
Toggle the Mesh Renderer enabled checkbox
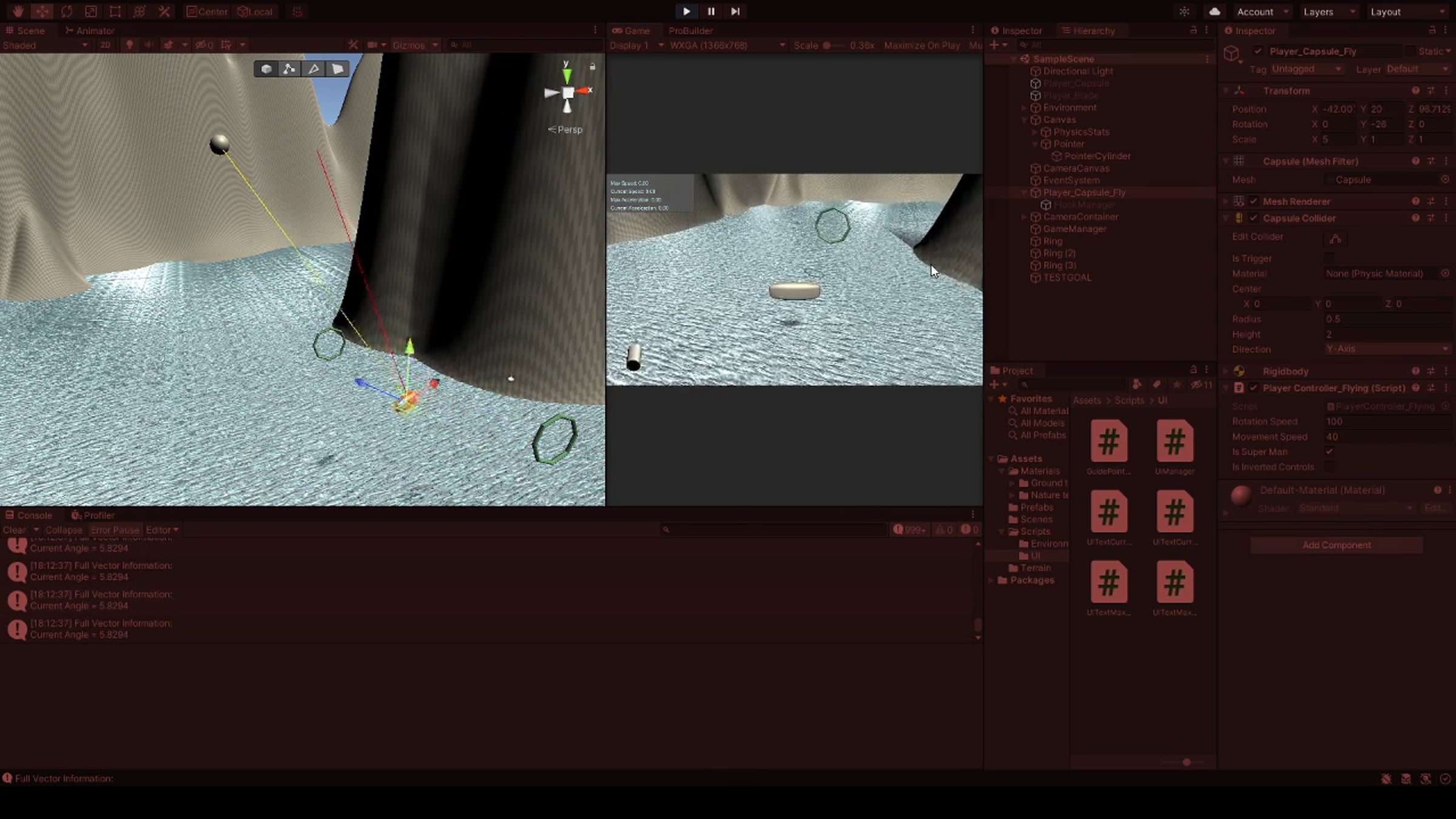click(x=1253, y=201)
